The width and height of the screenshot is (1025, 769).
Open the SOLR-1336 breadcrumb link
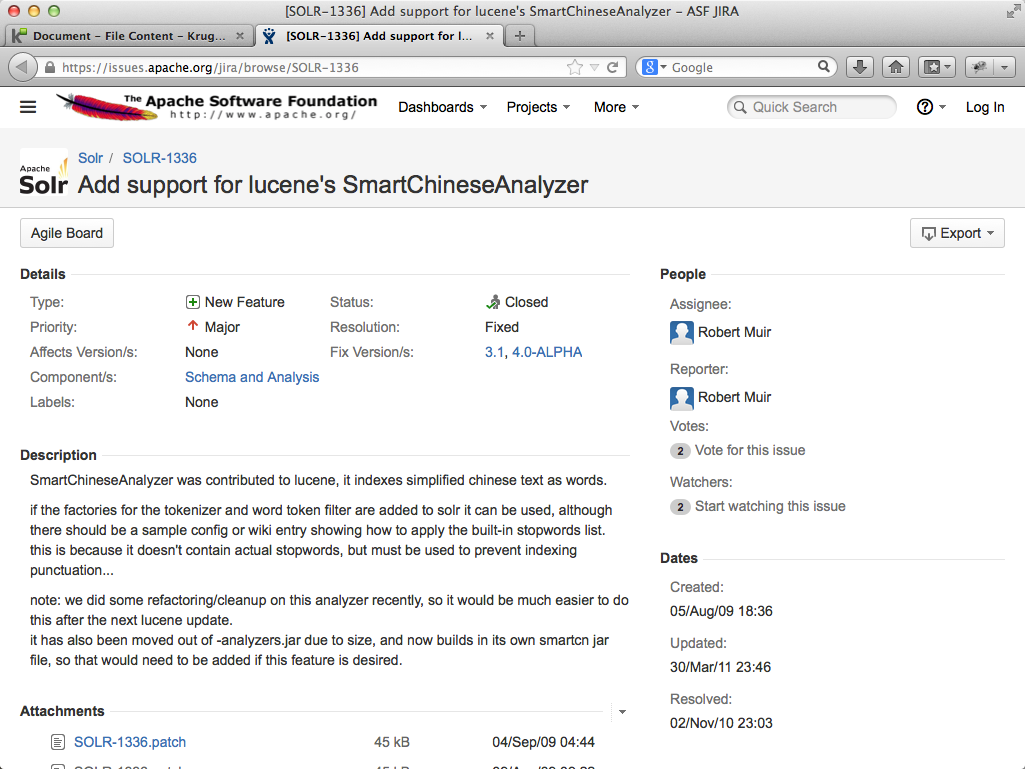coord(160,158)
